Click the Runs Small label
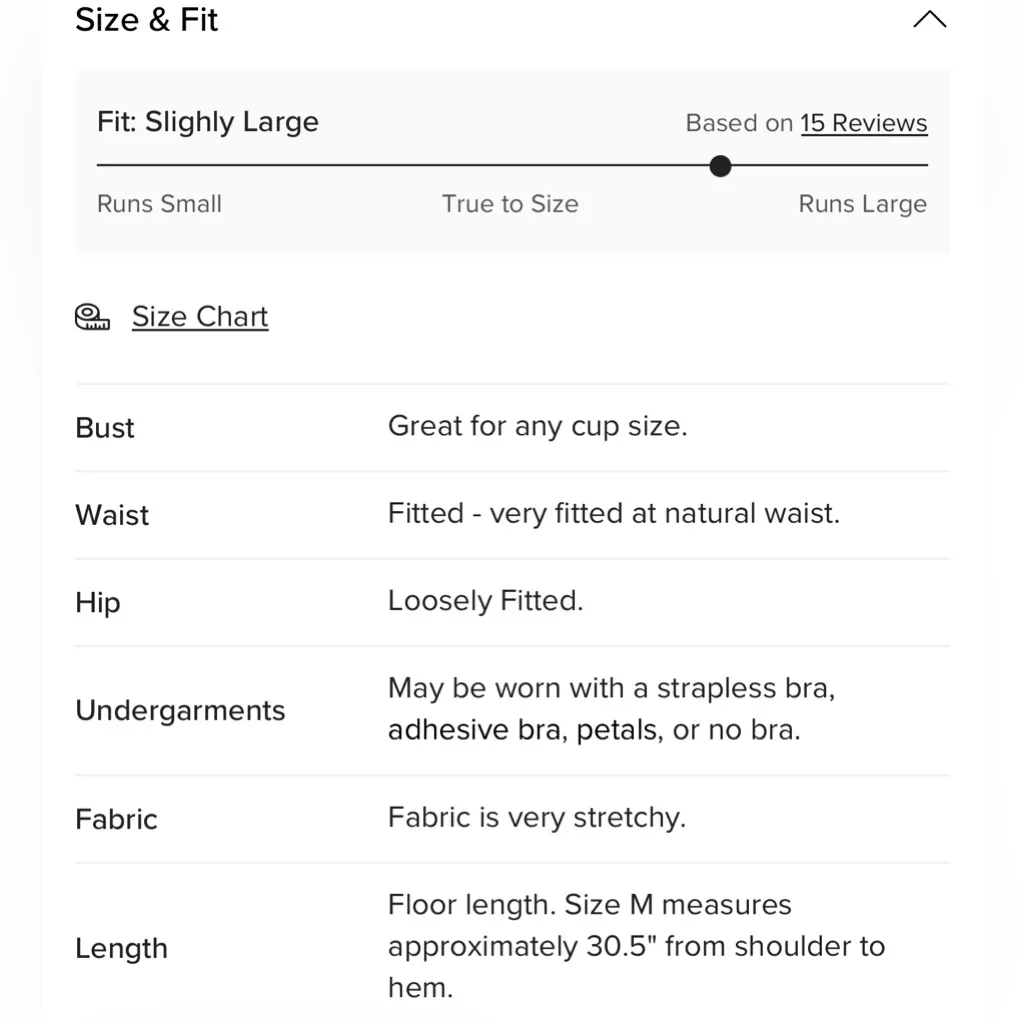 pos(159,204)
